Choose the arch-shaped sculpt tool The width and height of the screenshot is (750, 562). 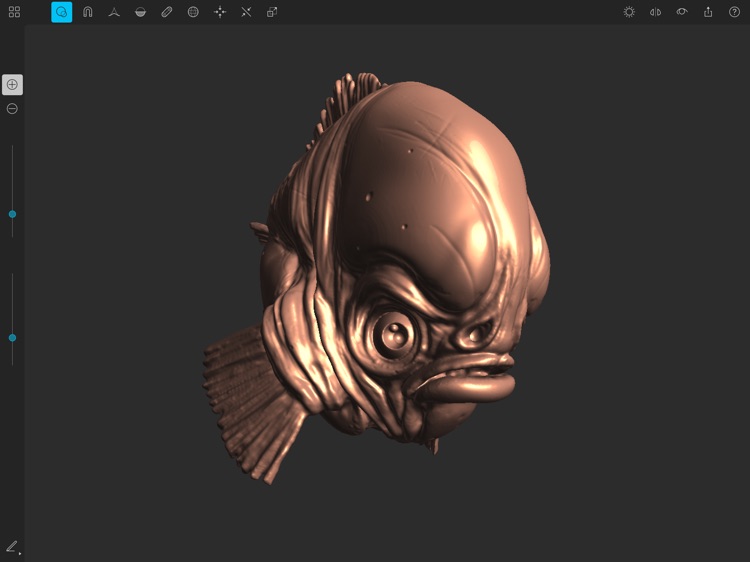point(88,12)
